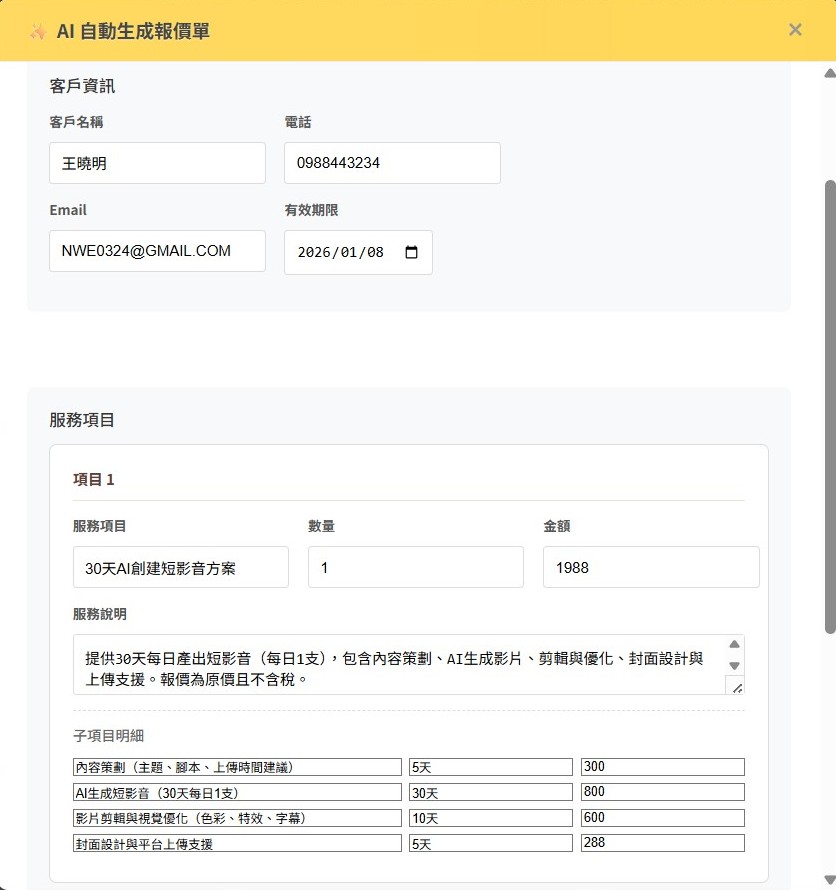
Task: Click the date value 2026/01/08
Action: coord(338,253)
